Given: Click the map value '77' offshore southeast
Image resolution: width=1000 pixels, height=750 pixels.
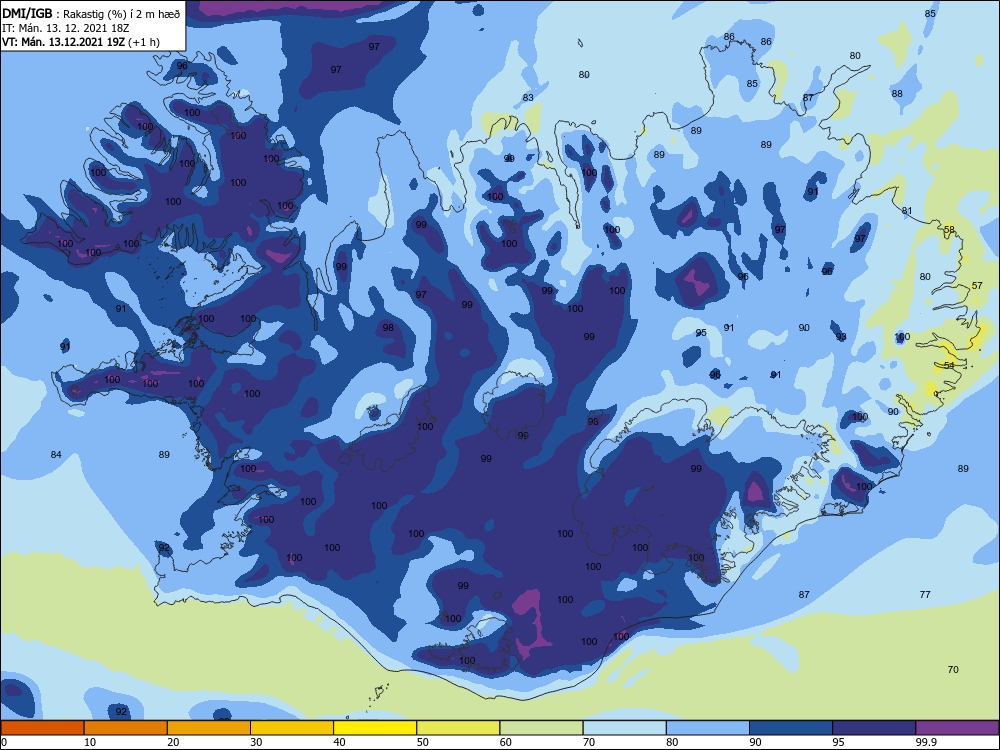Looking at the screenshot, I should 925,594.
